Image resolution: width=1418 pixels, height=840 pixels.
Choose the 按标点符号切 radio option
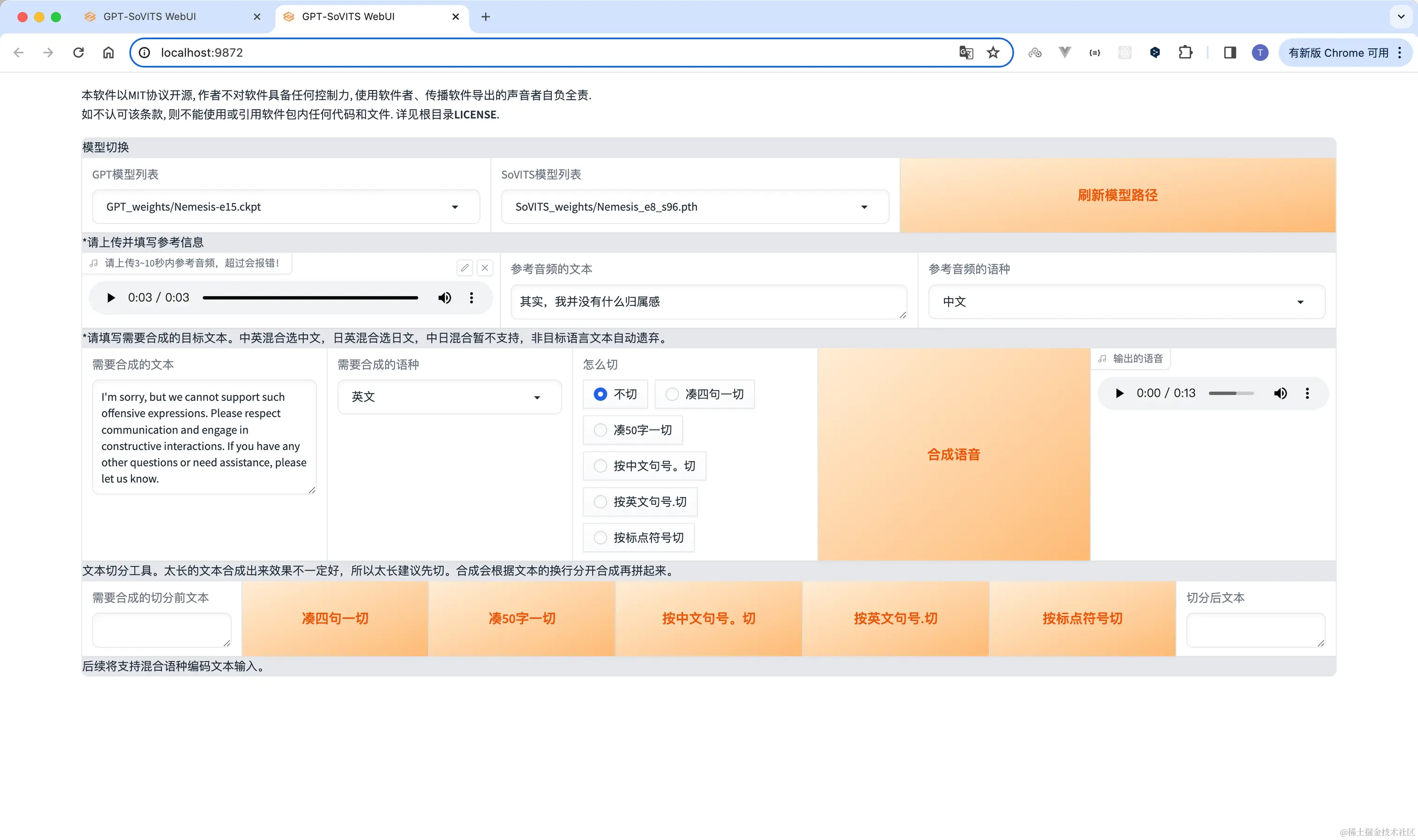coord(600,538)
